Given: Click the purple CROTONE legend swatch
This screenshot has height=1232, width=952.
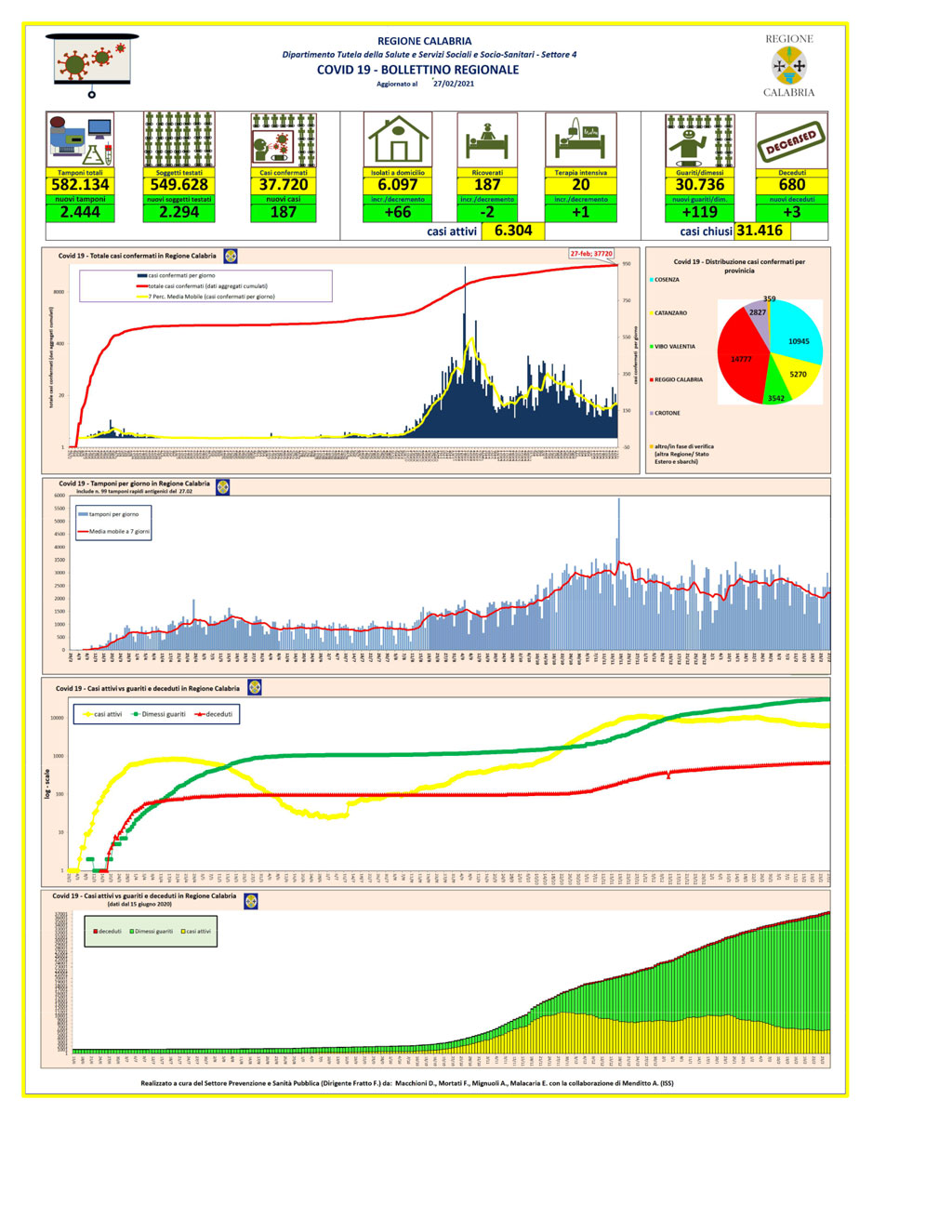Looking at the screenshot, I should pyautogui.click(x=652, y=414).
